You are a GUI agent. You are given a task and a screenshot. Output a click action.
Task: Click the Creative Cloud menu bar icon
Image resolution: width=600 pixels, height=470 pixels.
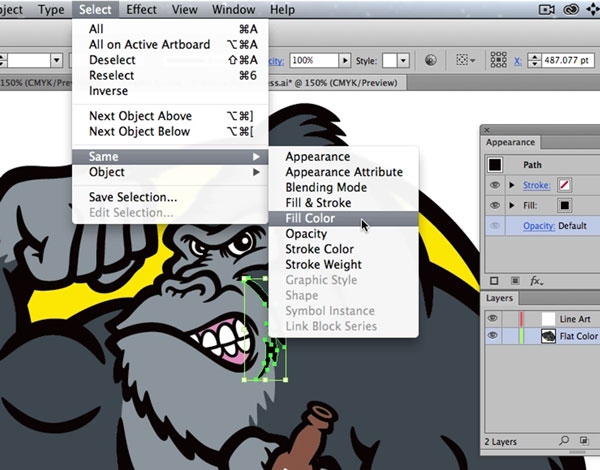pos(571,10)
